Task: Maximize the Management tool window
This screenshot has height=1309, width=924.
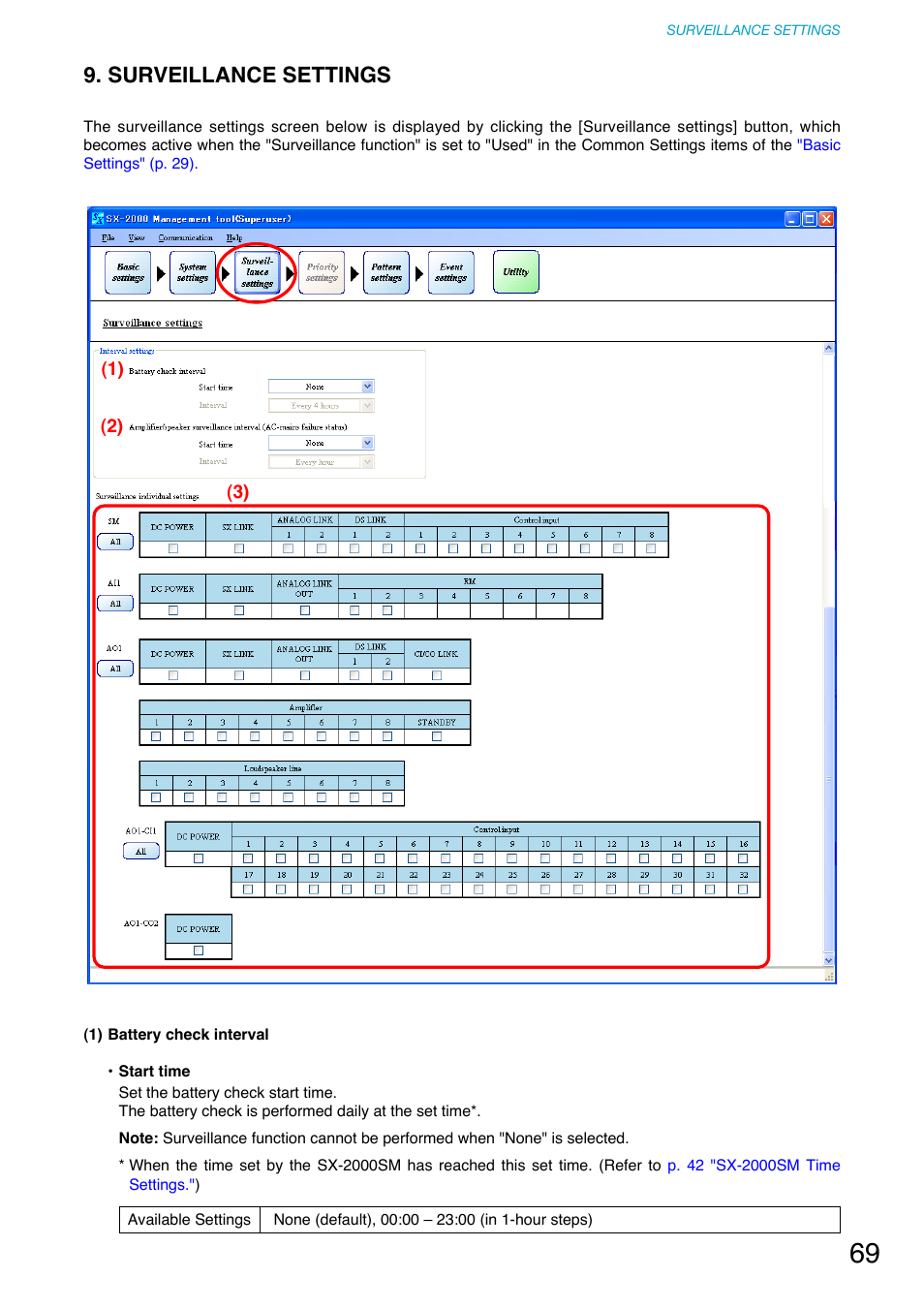Action: click(x=810, y=219)
